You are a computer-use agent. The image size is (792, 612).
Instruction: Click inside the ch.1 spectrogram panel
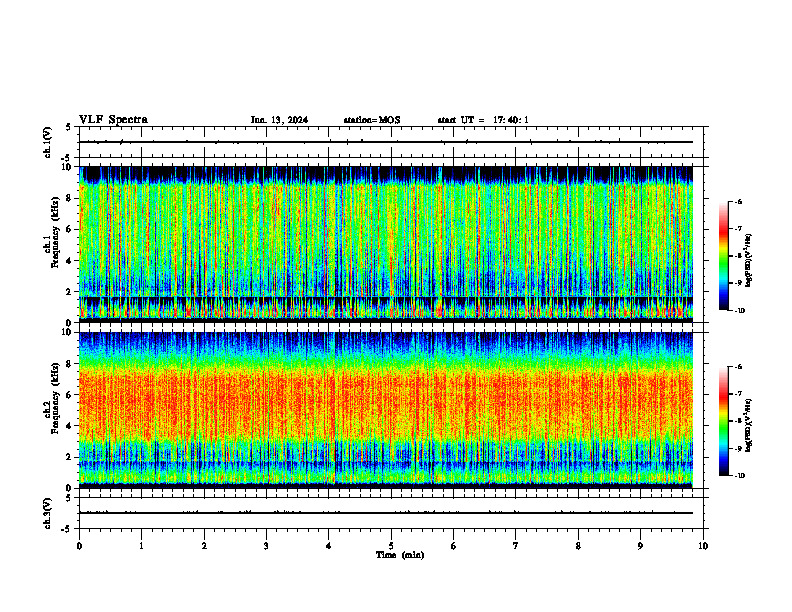(386, 244)
